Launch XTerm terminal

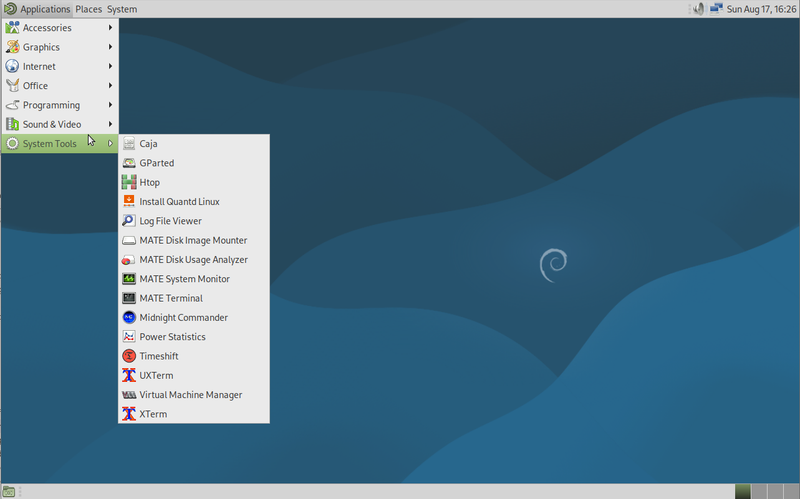coord(194,414)
